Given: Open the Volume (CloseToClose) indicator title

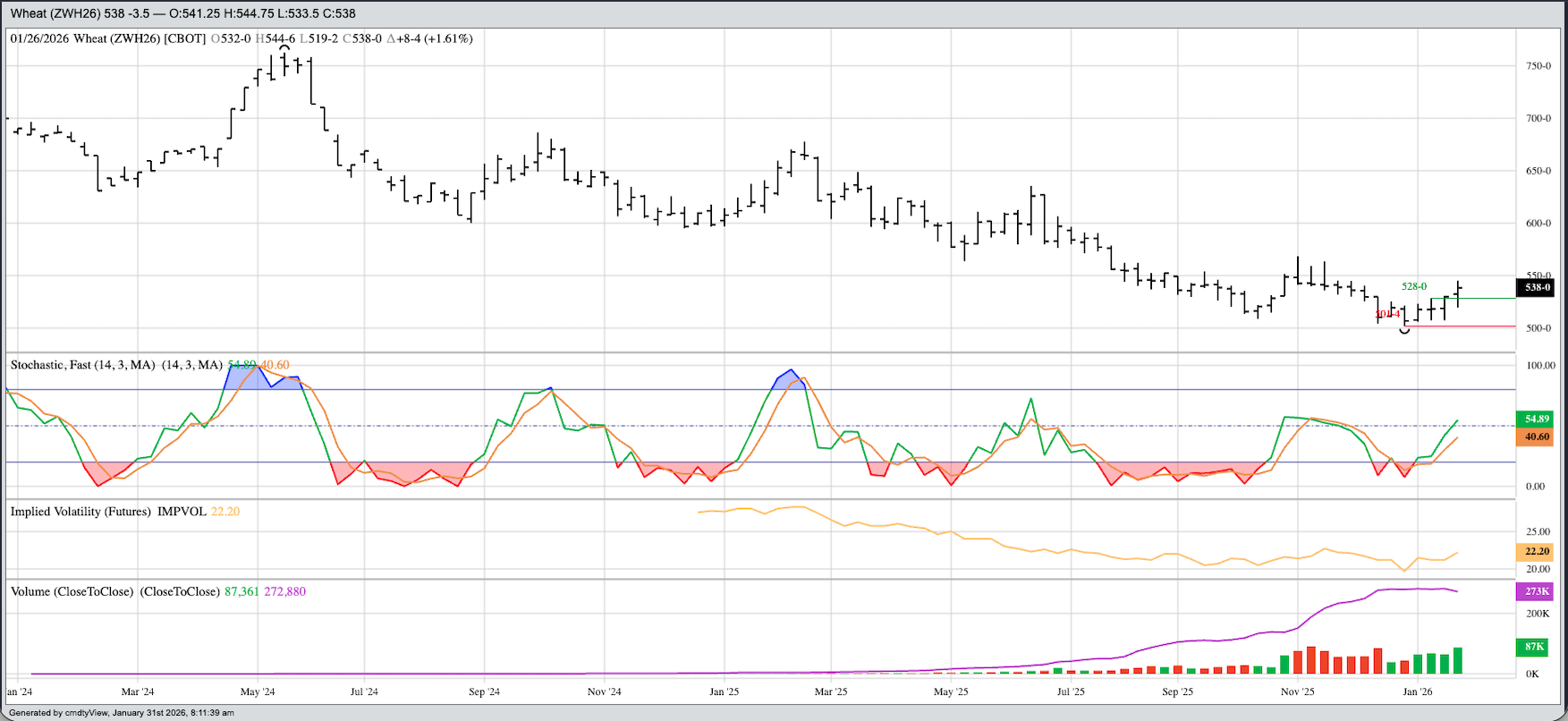Looking at the screenshot, I should click(72, 591).
